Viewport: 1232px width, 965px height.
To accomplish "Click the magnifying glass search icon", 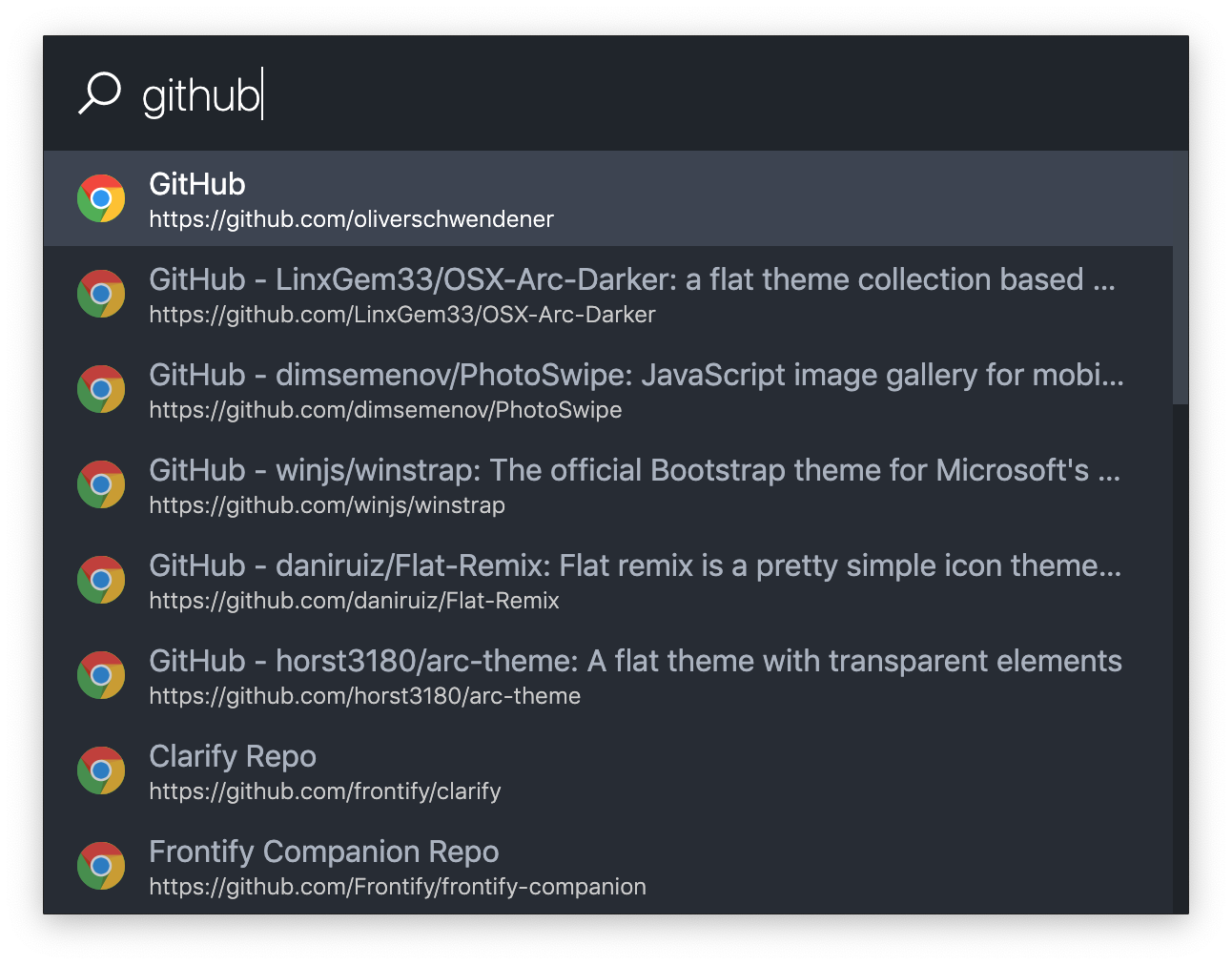I will (x=99, y=93).
